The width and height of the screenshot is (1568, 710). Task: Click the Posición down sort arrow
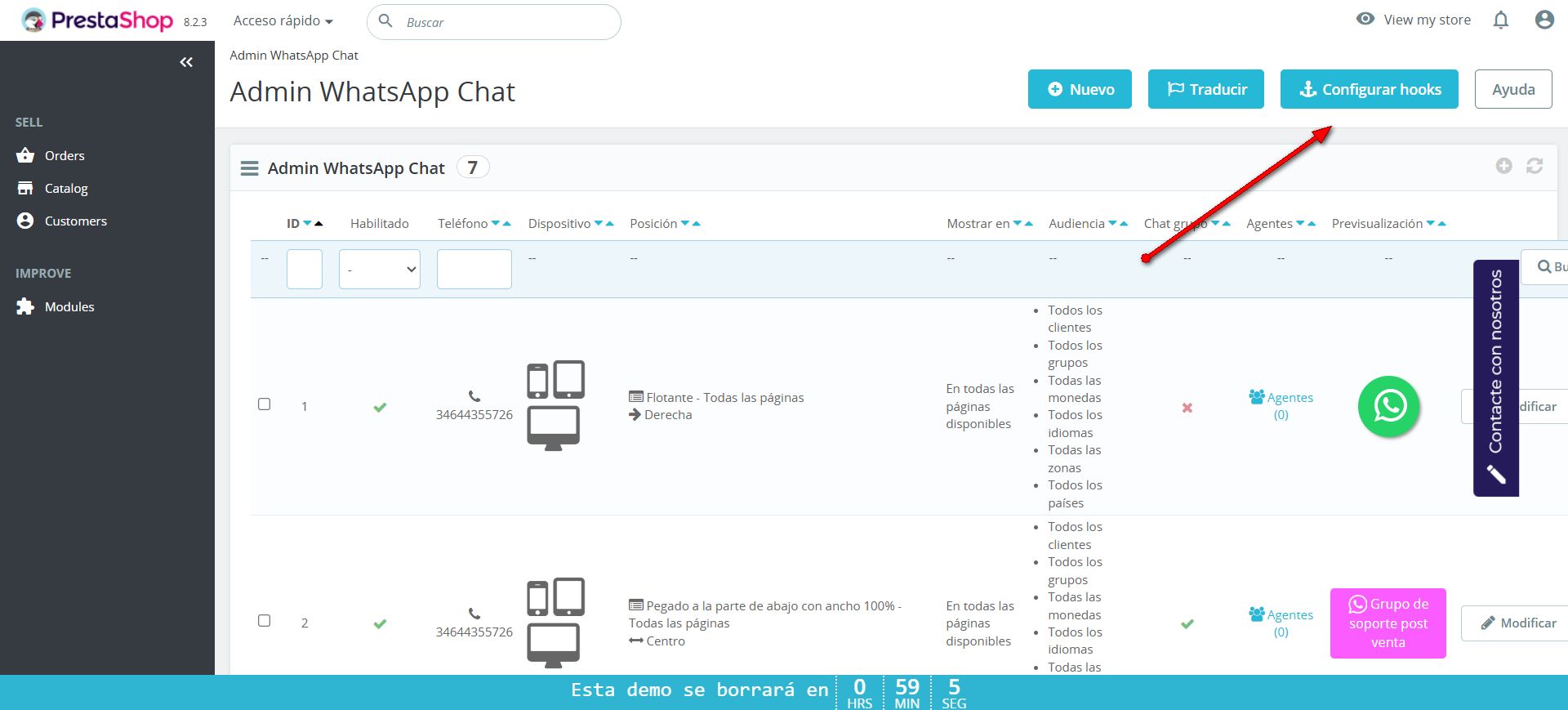[685, 224]
